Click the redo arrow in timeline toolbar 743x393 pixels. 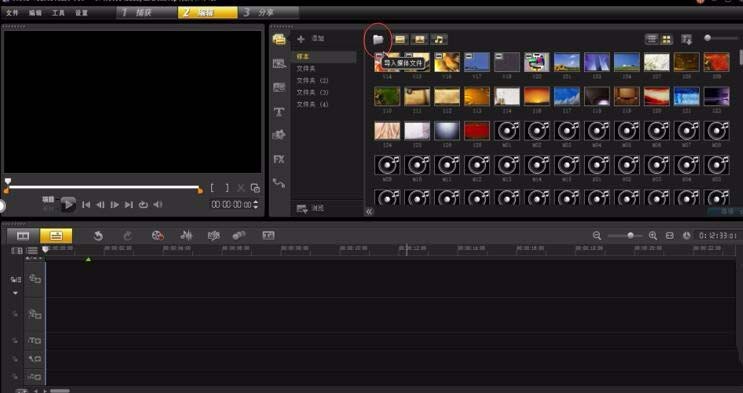[x=127, y=236]
